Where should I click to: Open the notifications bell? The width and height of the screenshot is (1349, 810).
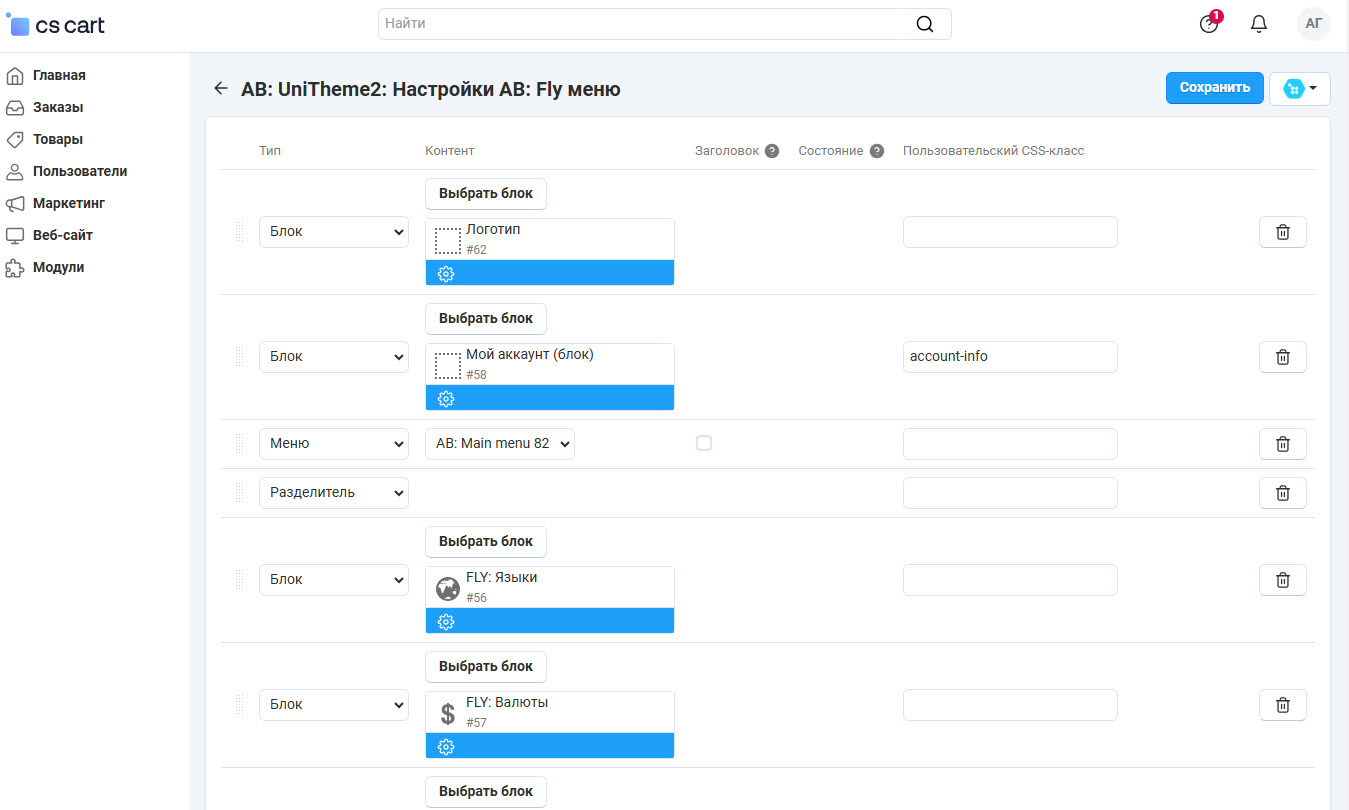1259,24
